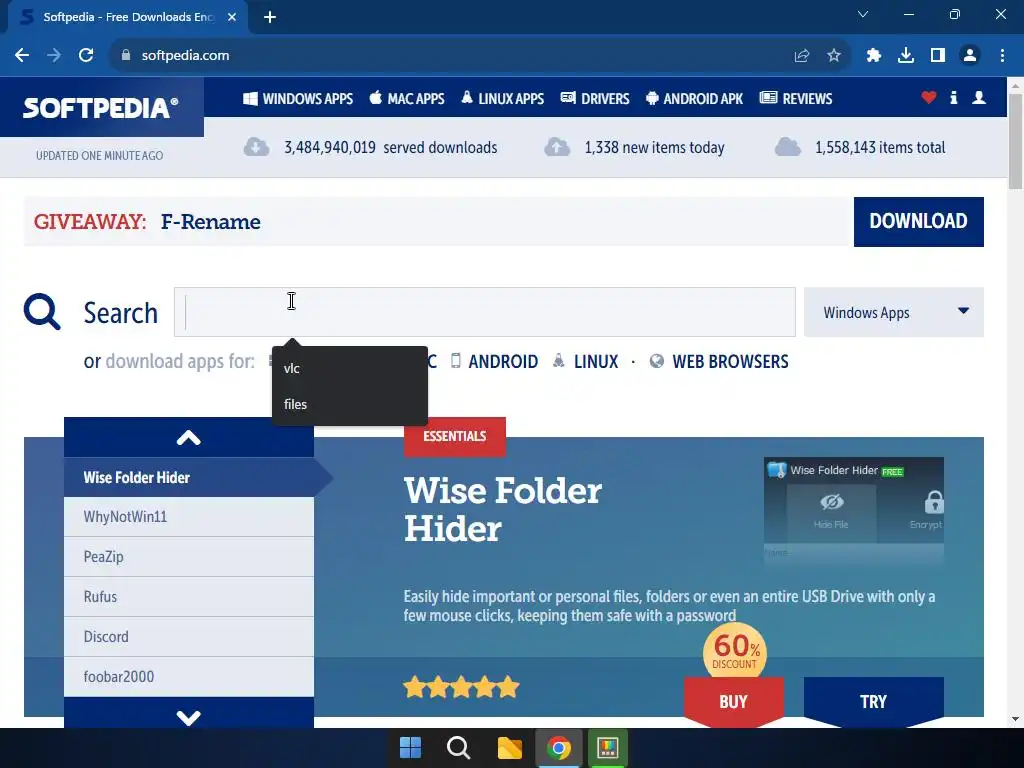1024x768 pixels.
Task: Click the Chrome icon on taskbar
Action: [x=558, y=748]
